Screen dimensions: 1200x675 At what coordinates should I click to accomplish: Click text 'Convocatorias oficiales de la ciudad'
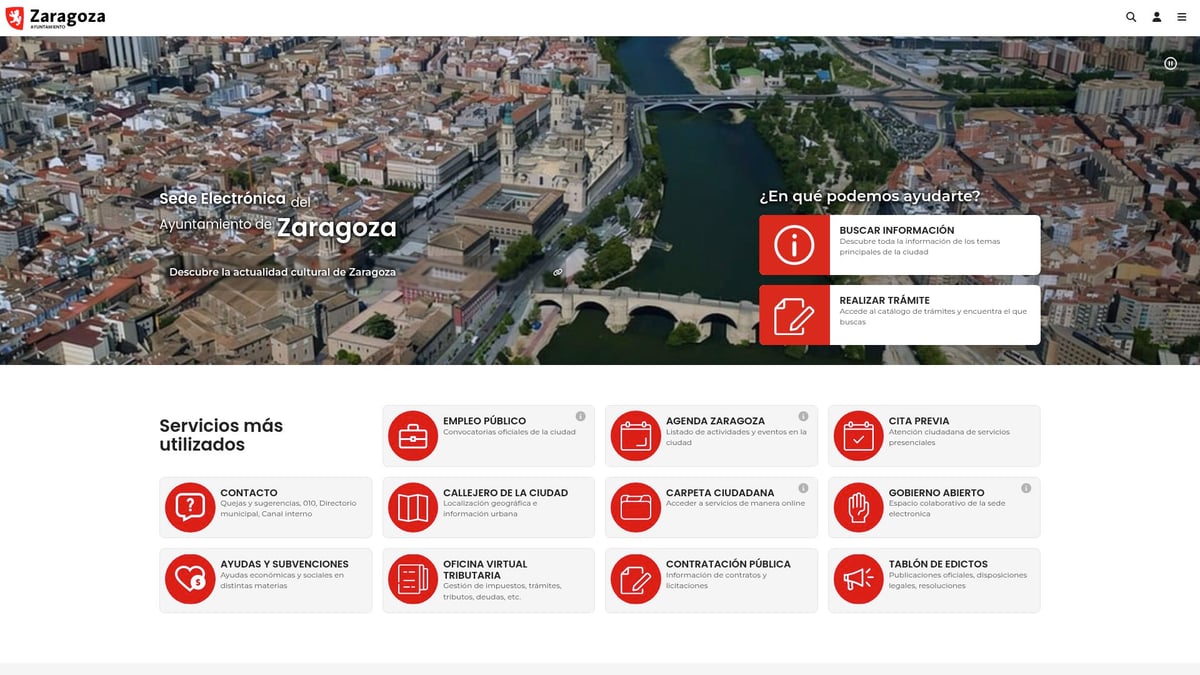(x=509, y=432)
